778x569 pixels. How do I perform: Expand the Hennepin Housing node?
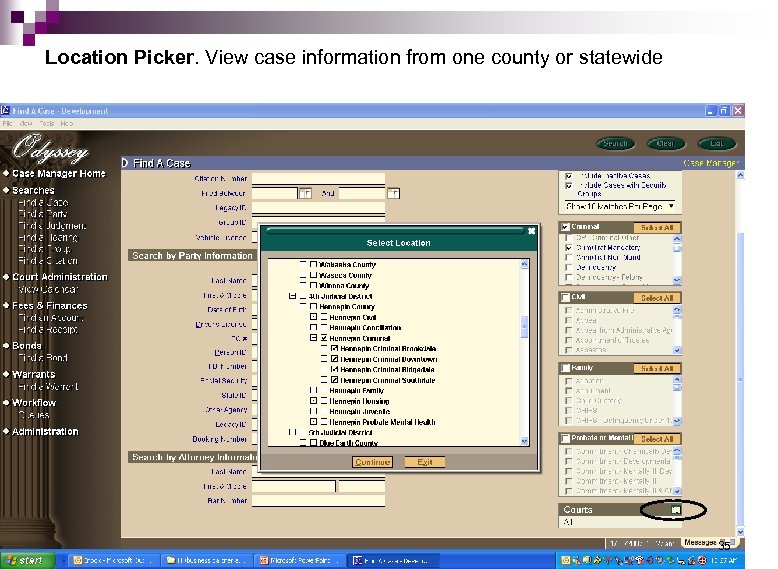[x=313, y=401]
